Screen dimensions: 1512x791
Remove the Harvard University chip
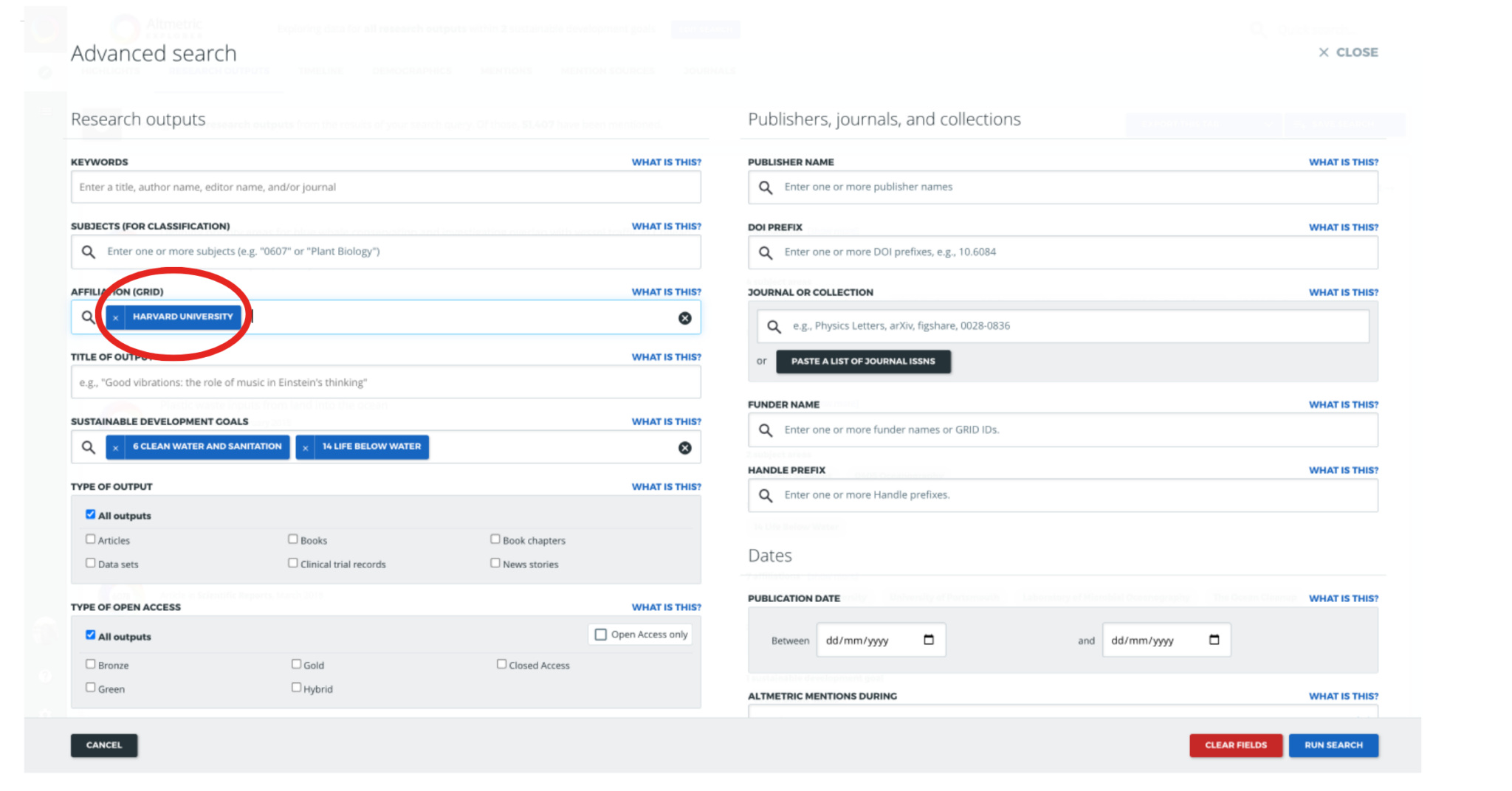click(x=116, y=317)
